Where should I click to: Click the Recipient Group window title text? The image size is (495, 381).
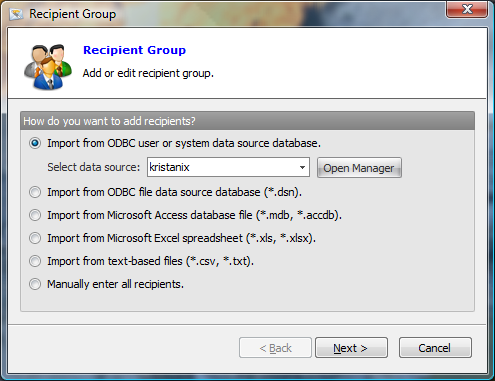73,14
